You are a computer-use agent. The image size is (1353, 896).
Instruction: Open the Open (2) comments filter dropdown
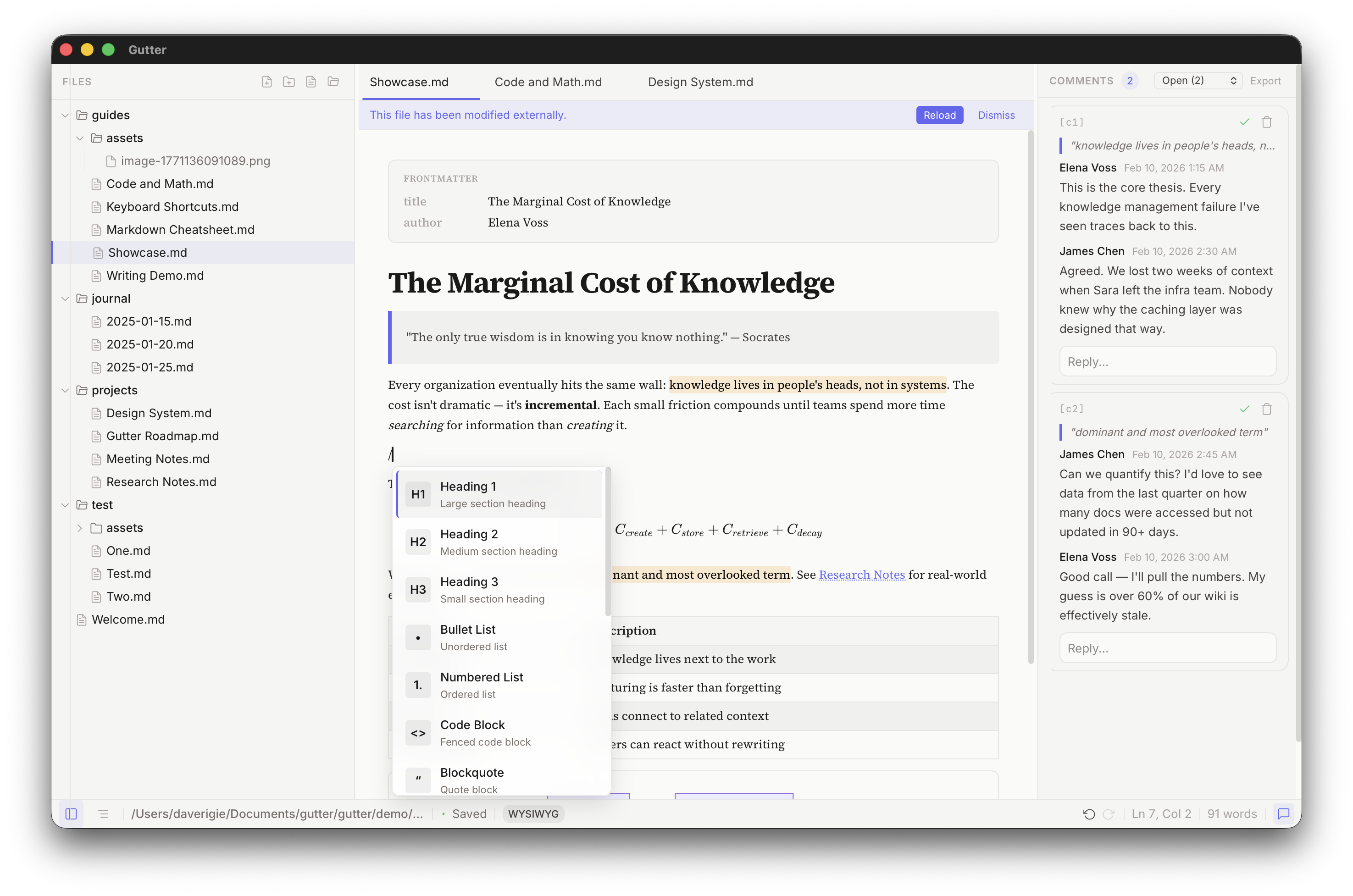point(1198,81)
